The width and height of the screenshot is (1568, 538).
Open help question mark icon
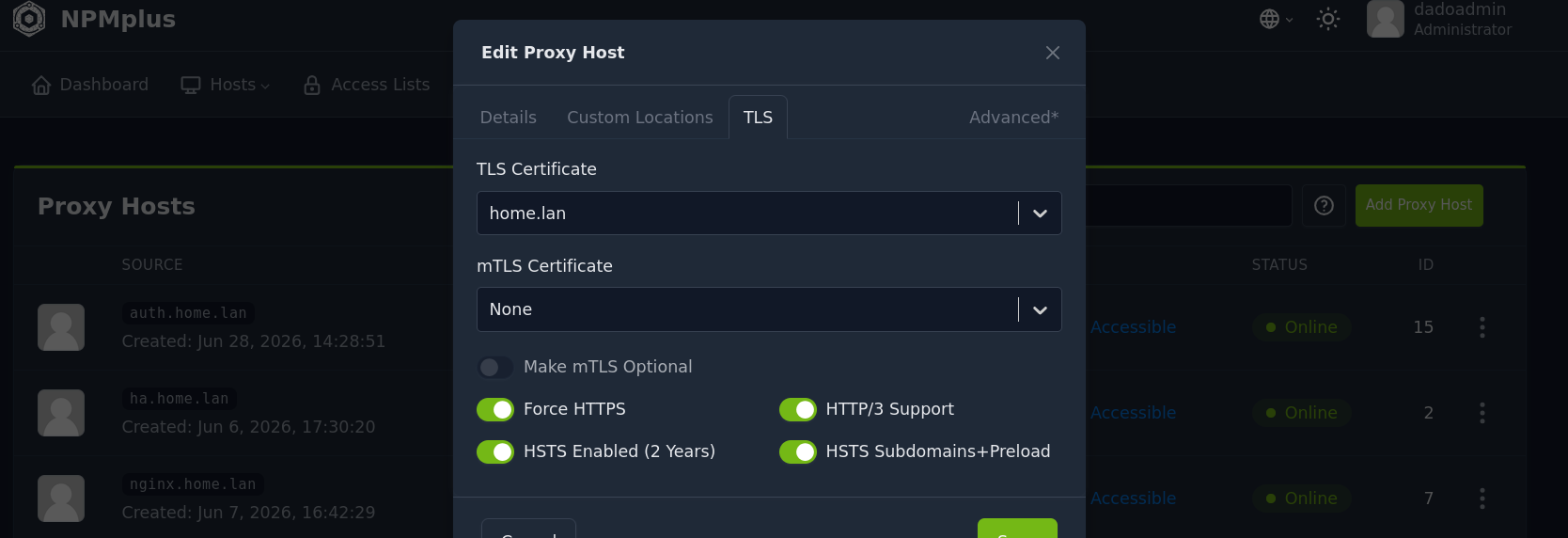[1324, 205]
